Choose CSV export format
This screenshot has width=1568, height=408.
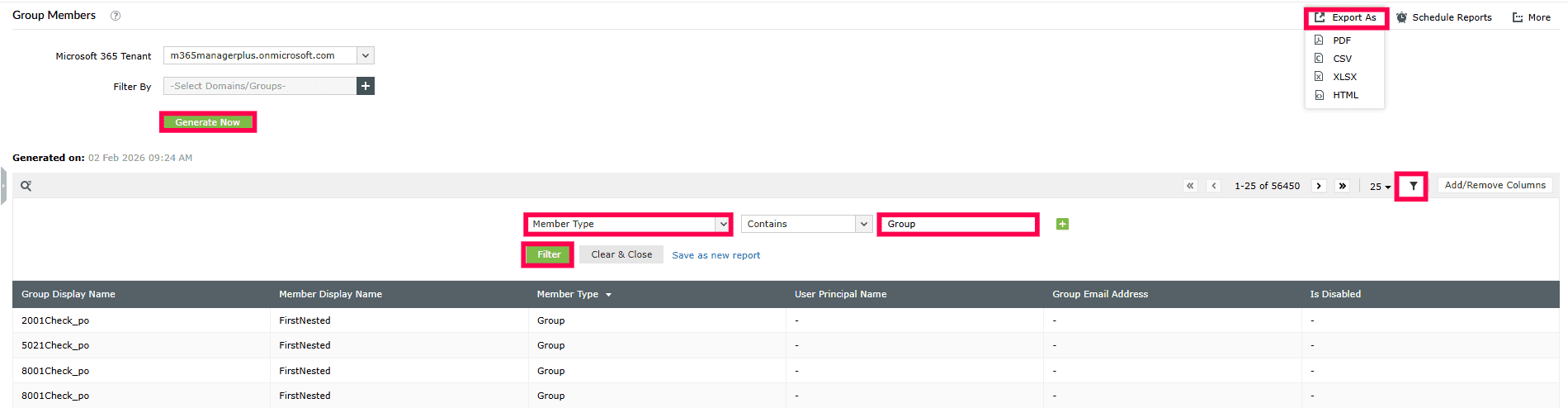[x=1344, y=59]
